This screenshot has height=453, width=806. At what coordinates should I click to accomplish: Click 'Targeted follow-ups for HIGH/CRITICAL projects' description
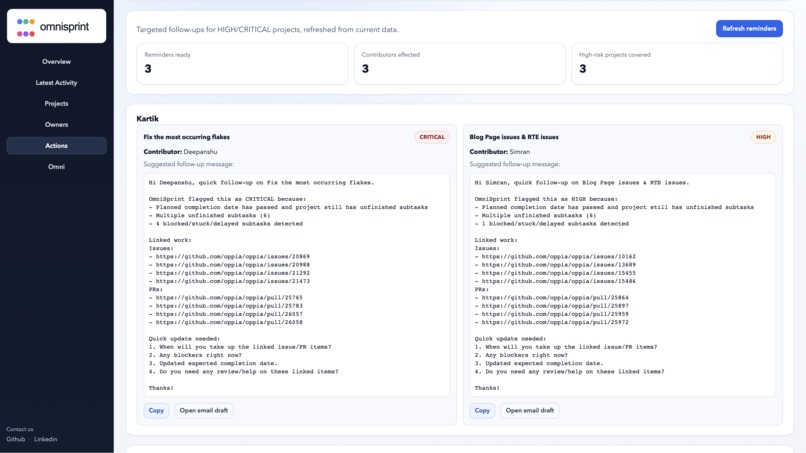(267, 30)
